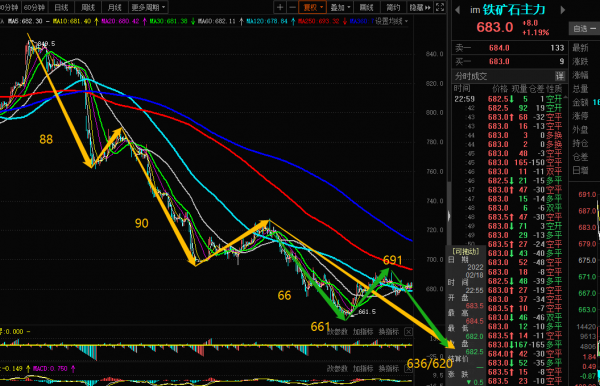Screen dimensions: 600x386
Task: Click the 总量 label in quote panel
Action: tap(580, 89)
